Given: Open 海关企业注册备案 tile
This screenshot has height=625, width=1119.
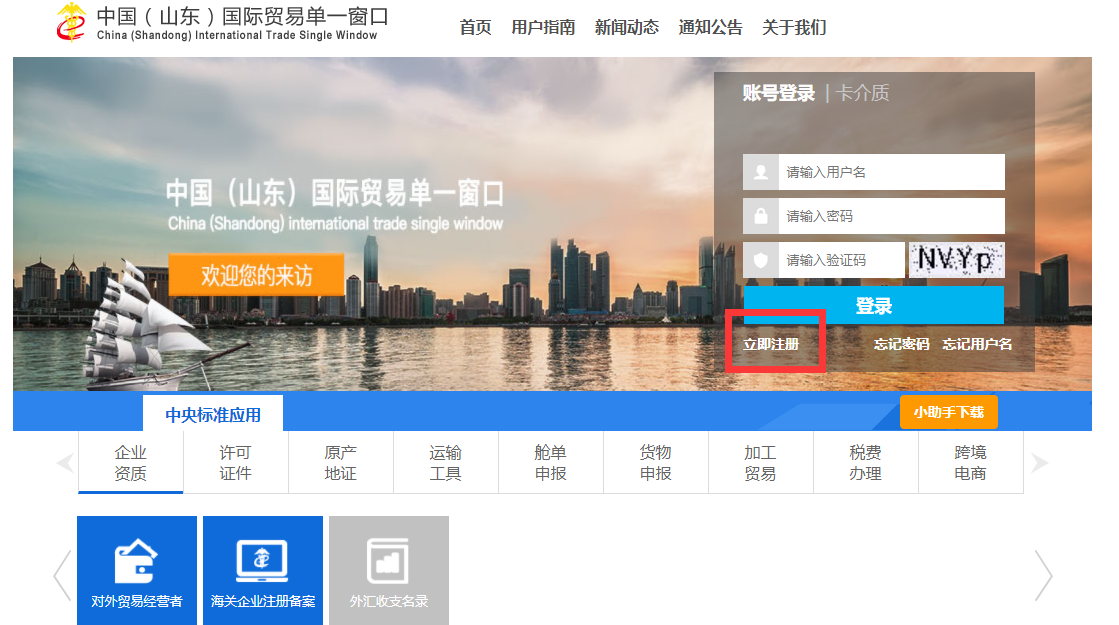Looking at the screenshot, I should [263, 571].
